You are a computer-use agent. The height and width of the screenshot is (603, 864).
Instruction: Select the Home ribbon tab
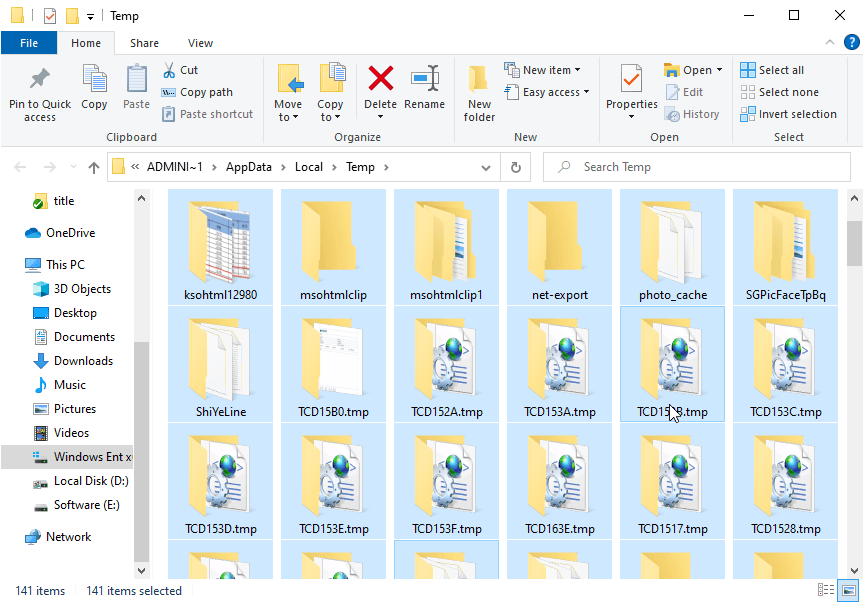pyautogui.click(x=85, y=43)
